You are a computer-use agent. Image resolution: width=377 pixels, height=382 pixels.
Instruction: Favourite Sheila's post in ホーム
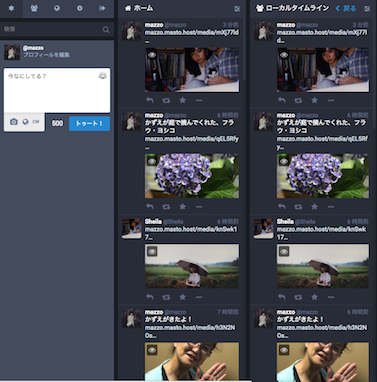click(182, 297)
